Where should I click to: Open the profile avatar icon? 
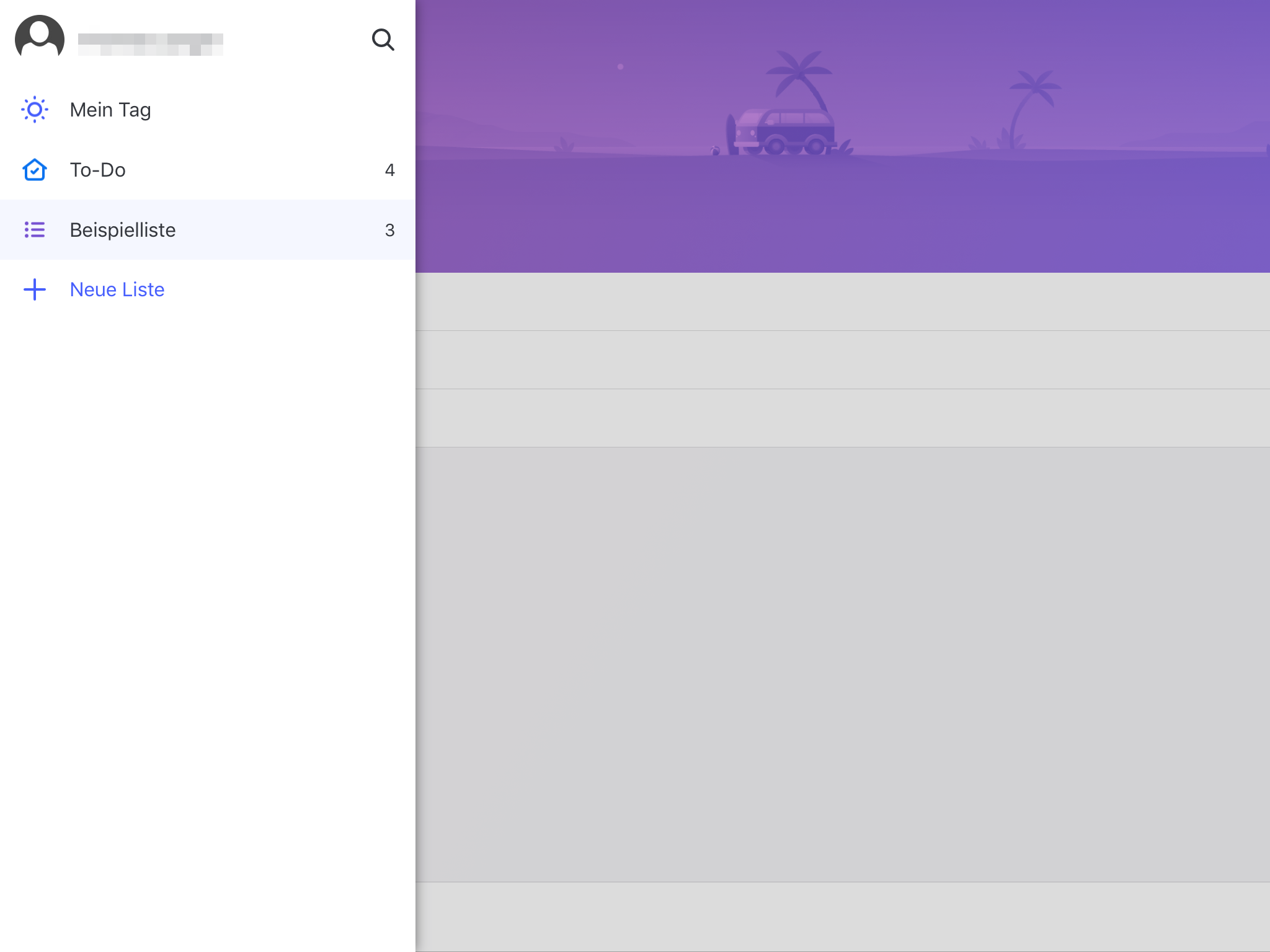point(40,37)
